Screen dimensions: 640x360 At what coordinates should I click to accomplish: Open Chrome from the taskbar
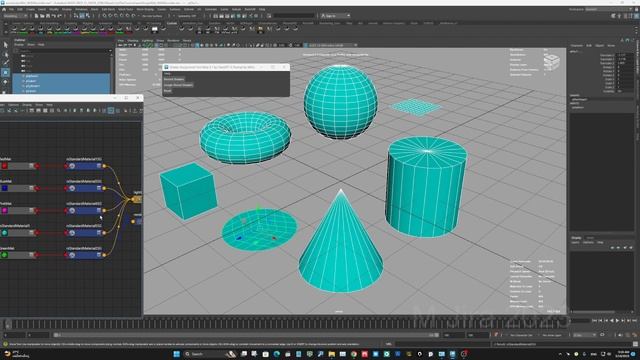(353, 354)
